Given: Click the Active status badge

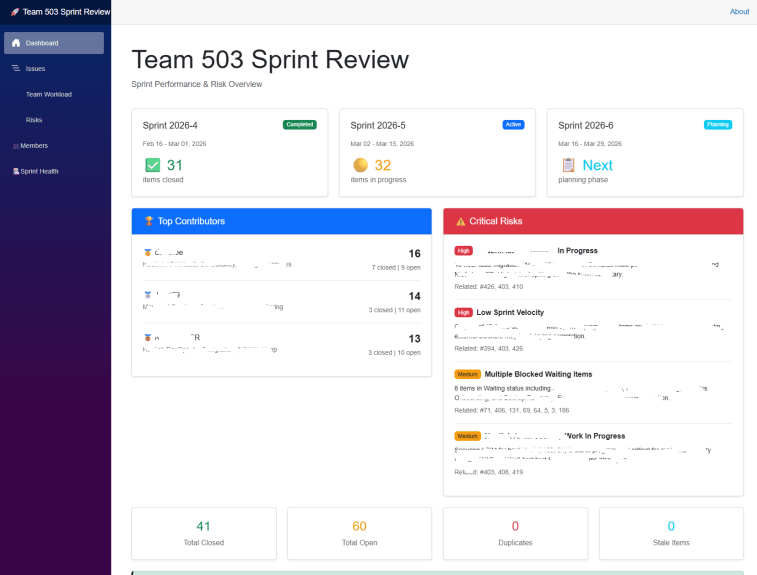Looking at the screenshot, I should [x=513, y=125].
